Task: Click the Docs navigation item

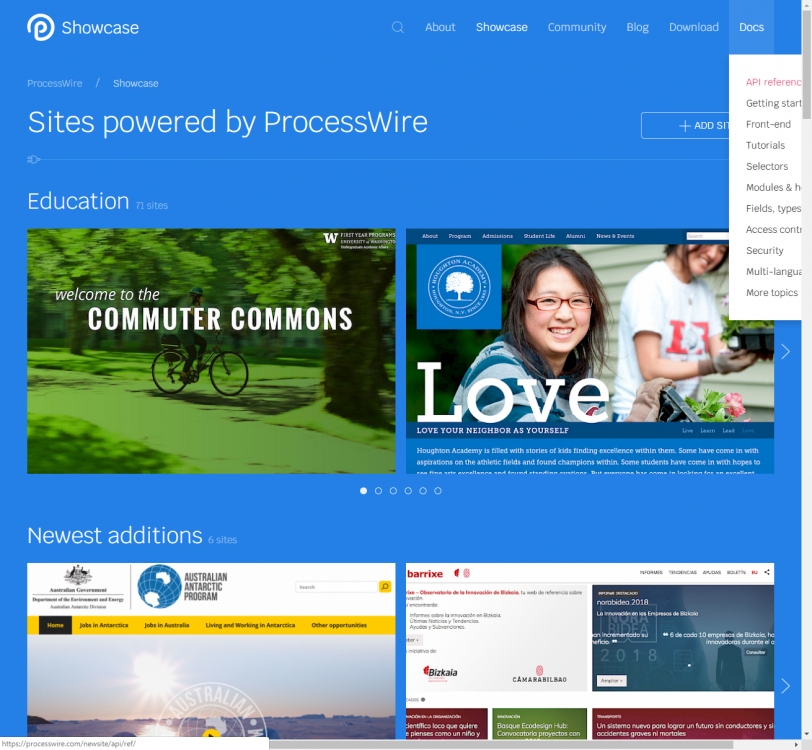Action: pos(751,27)
